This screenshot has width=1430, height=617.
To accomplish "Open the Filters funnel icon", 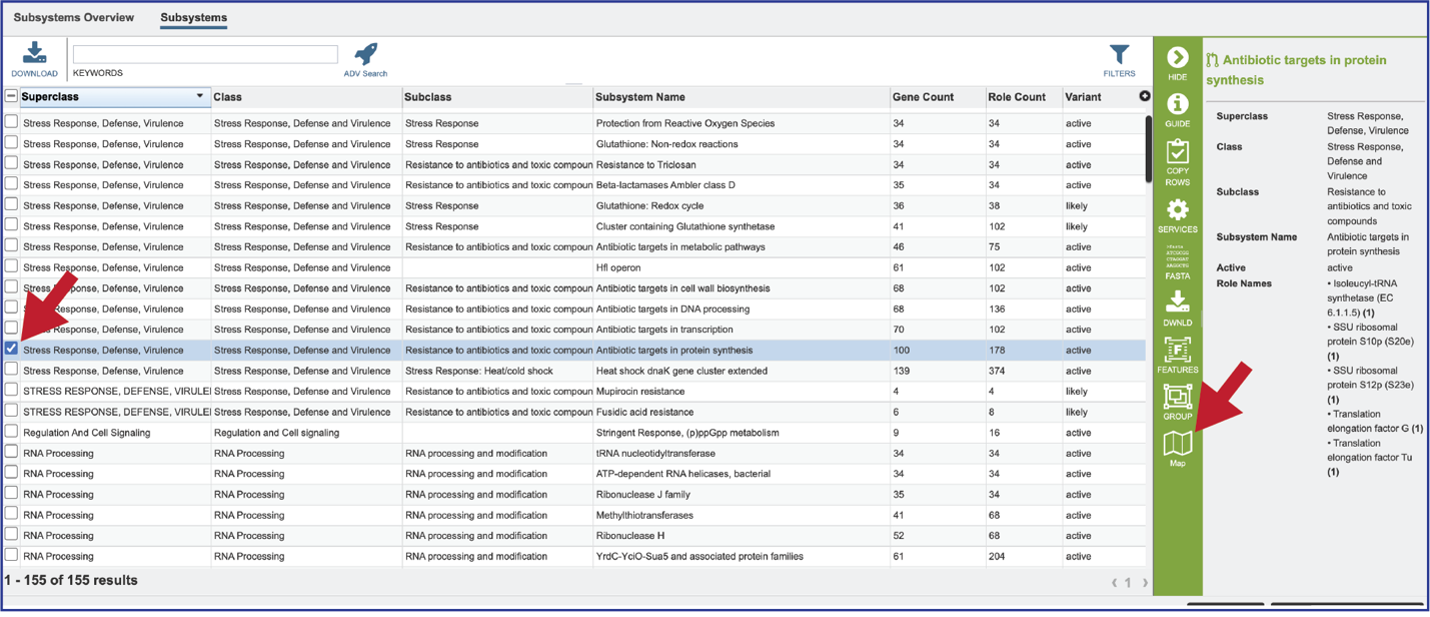I will 1119,54.
